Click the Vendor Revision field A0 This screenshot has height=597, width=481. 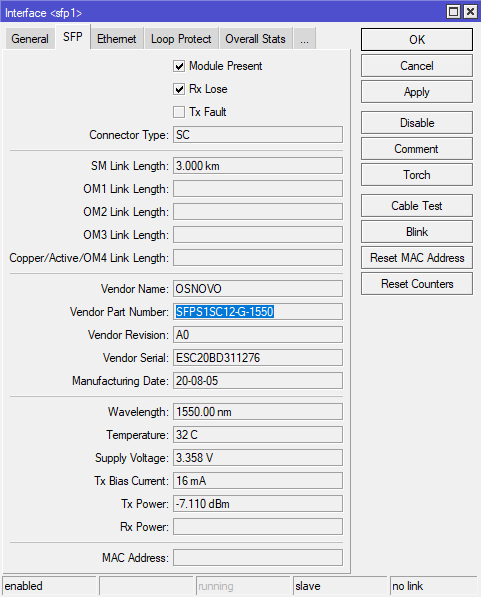258,335
